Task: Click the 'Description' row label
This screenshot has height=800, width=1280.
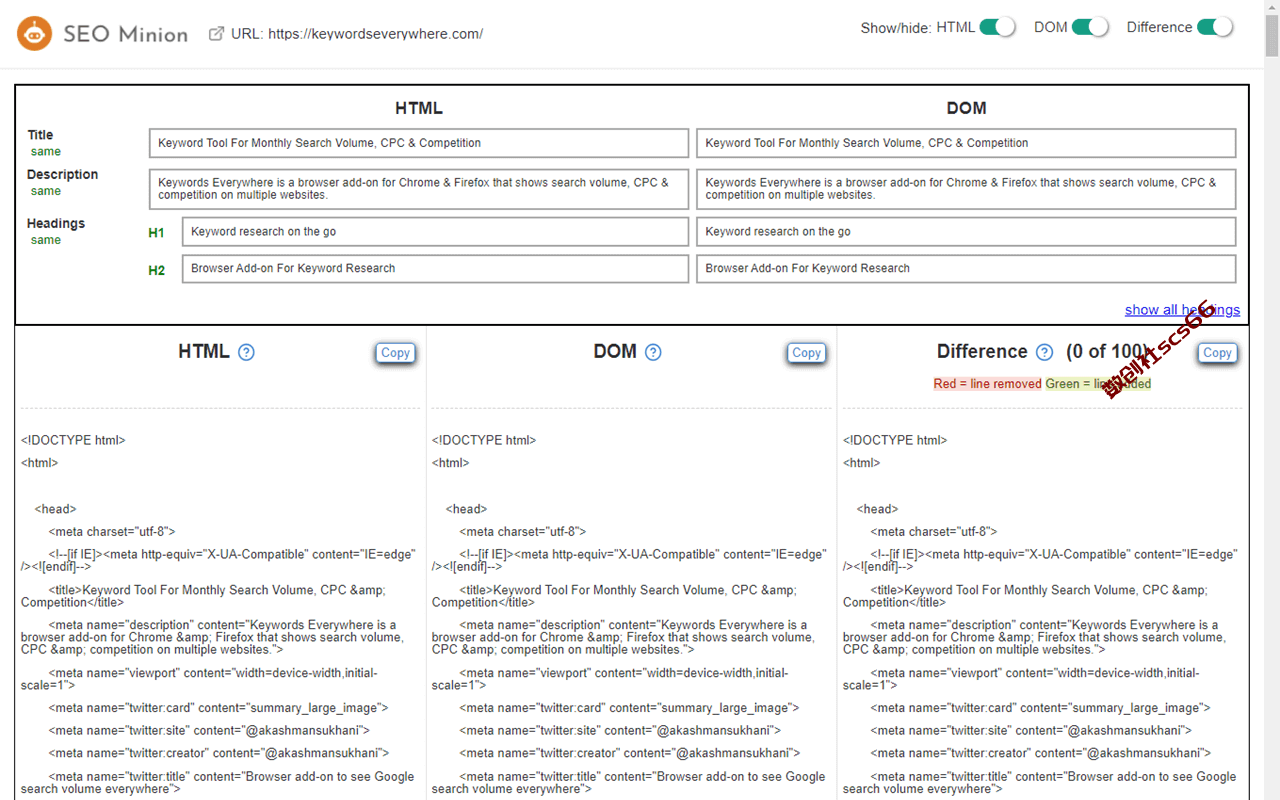Action: tap(62, 174)
